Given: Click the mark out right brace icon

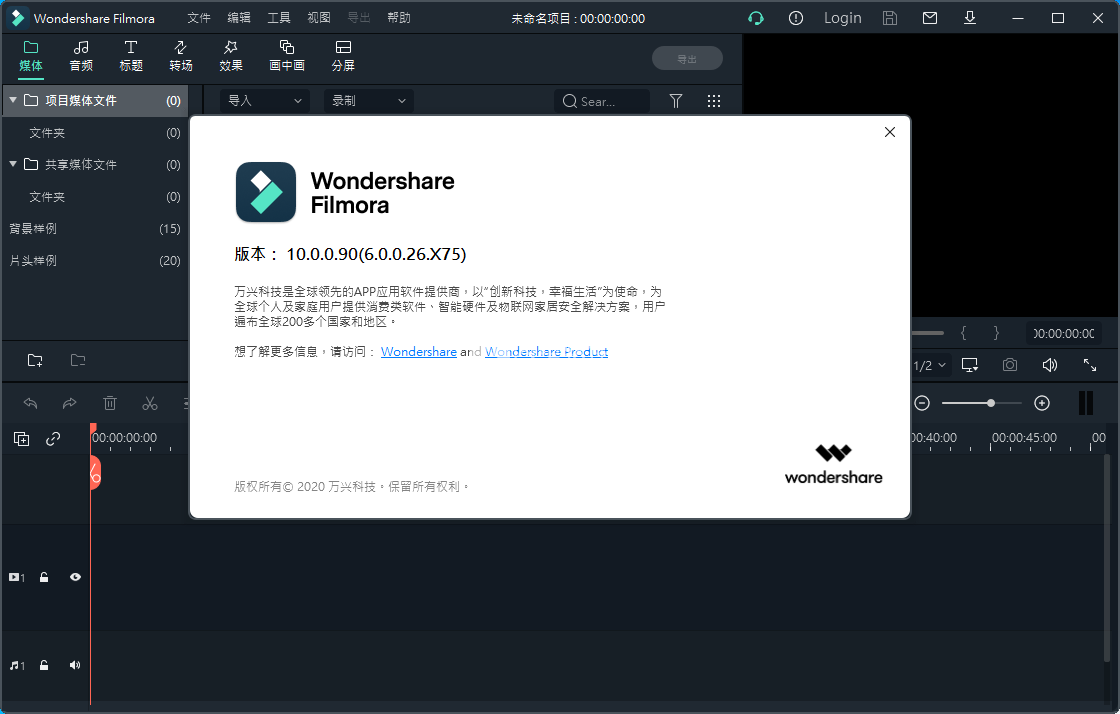Looking at the screenshot, I should tap(996, 333).
